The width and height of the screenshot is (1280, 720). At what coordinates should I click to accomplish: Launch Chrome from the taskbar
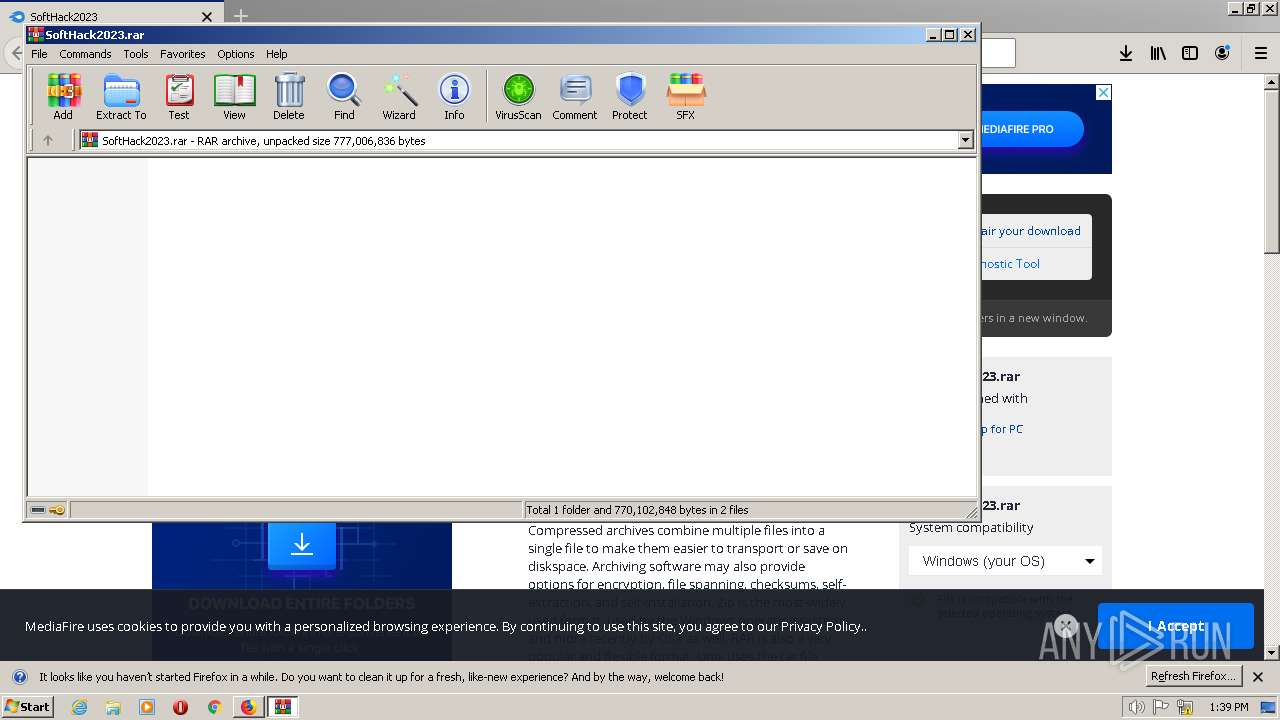(214, 707)
